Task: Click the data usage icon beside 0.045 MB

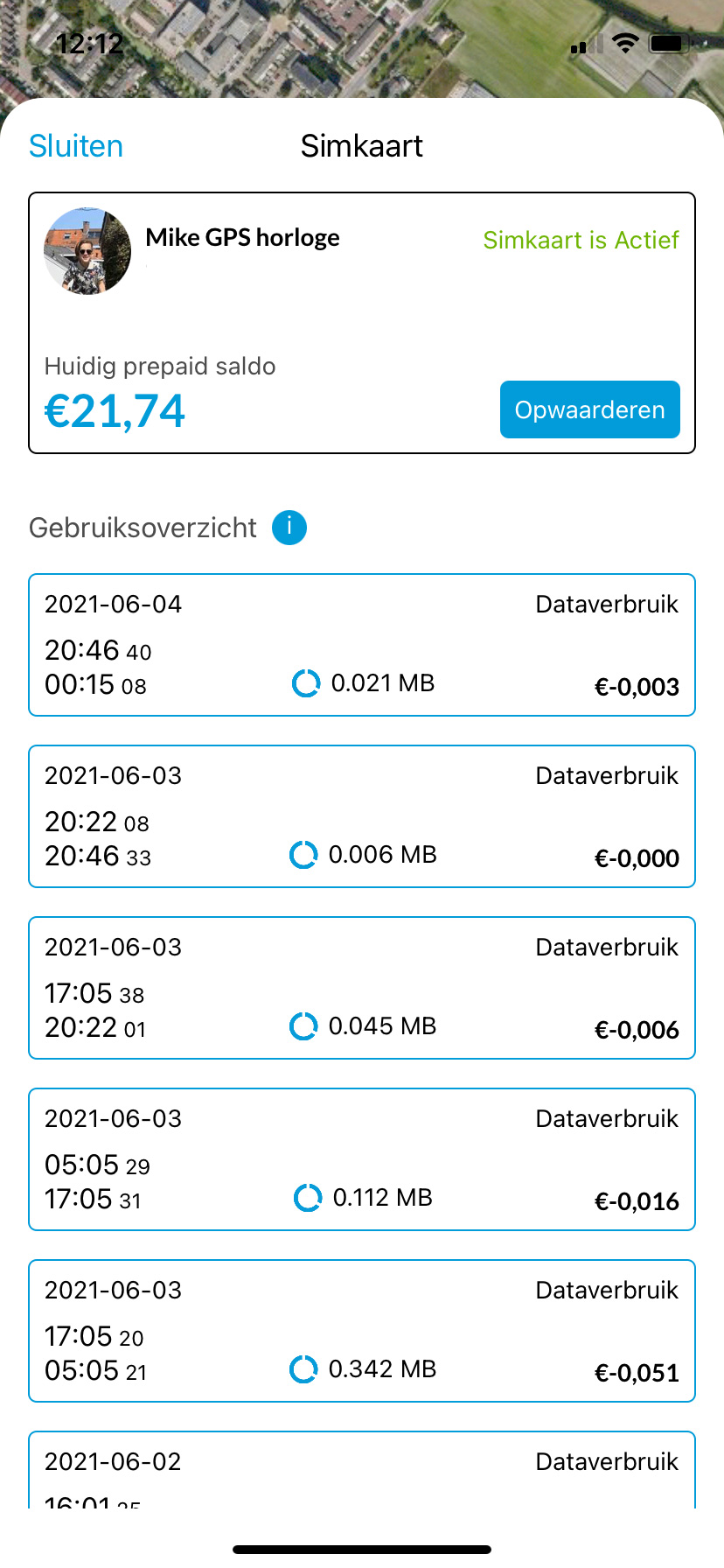Action: tap(303, 1026)
